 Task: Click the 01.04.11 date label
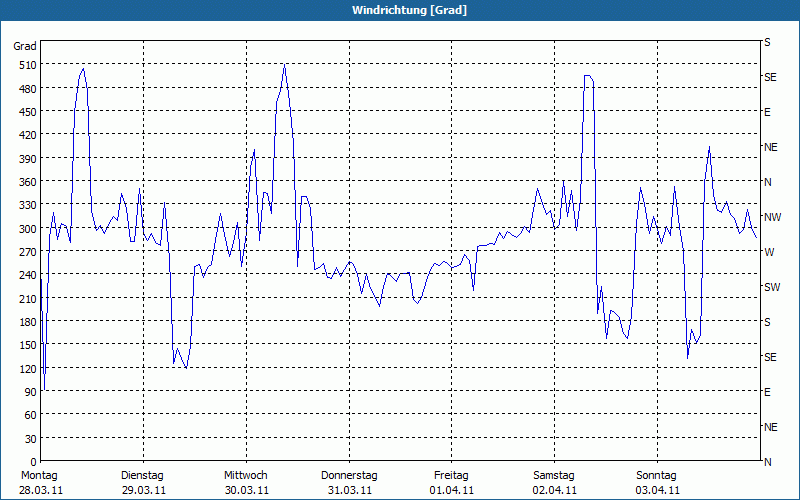pos(452,490)
